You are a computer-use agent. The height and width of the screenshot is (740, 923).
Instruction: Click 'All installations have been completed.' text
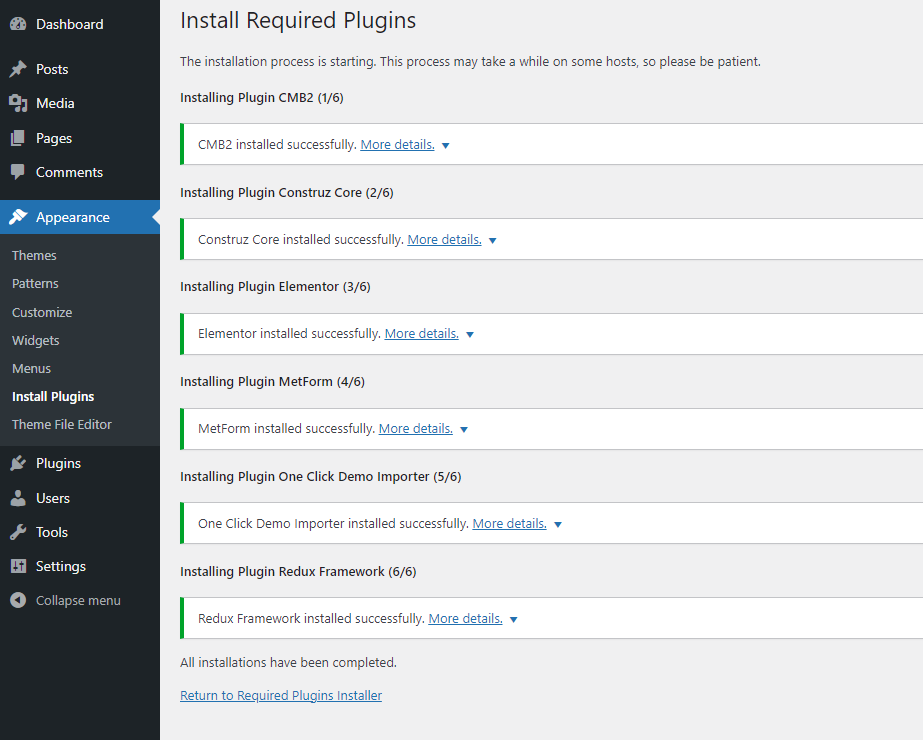click(288, 663)
